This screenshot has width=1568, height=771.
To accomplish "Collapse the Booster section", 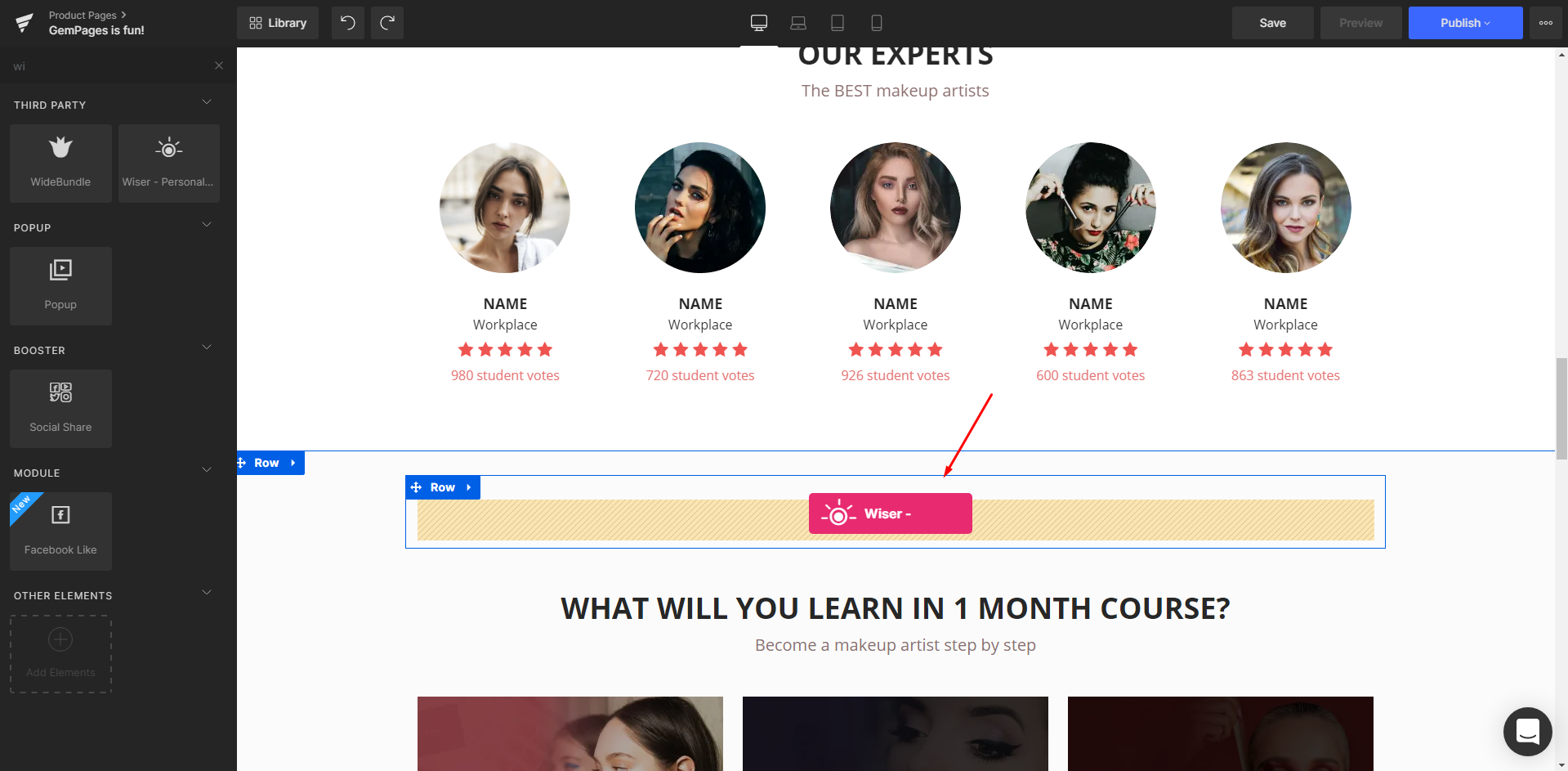I will click(207, 347).
